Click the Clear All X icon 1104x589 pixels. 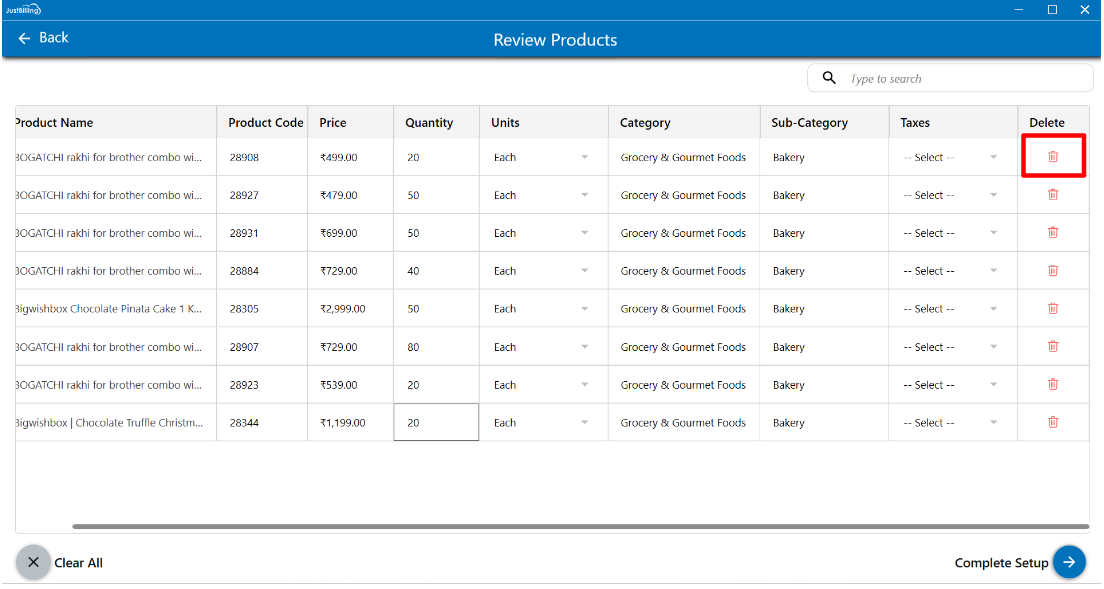click(x=33, y=562)
